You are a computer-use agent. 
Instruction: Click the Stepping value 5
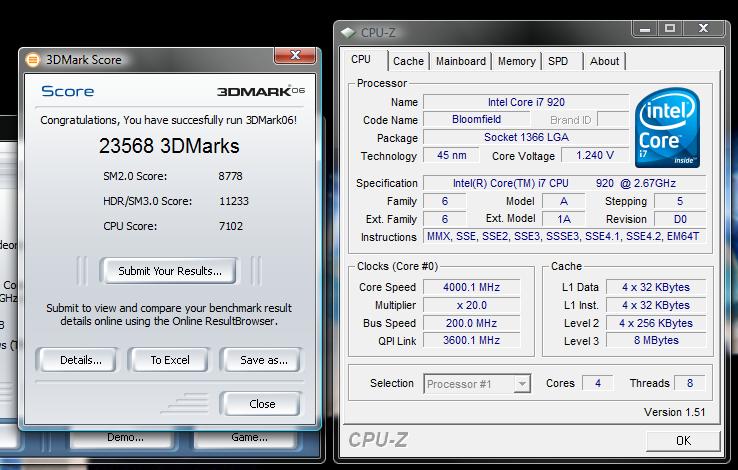pyautogui.click(x=680, y=201)
